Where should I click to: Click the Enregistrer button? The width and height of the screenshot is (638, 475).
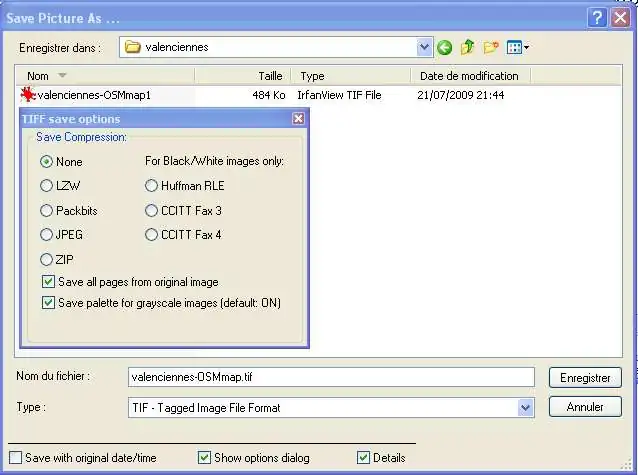click(x=585, y=377)
